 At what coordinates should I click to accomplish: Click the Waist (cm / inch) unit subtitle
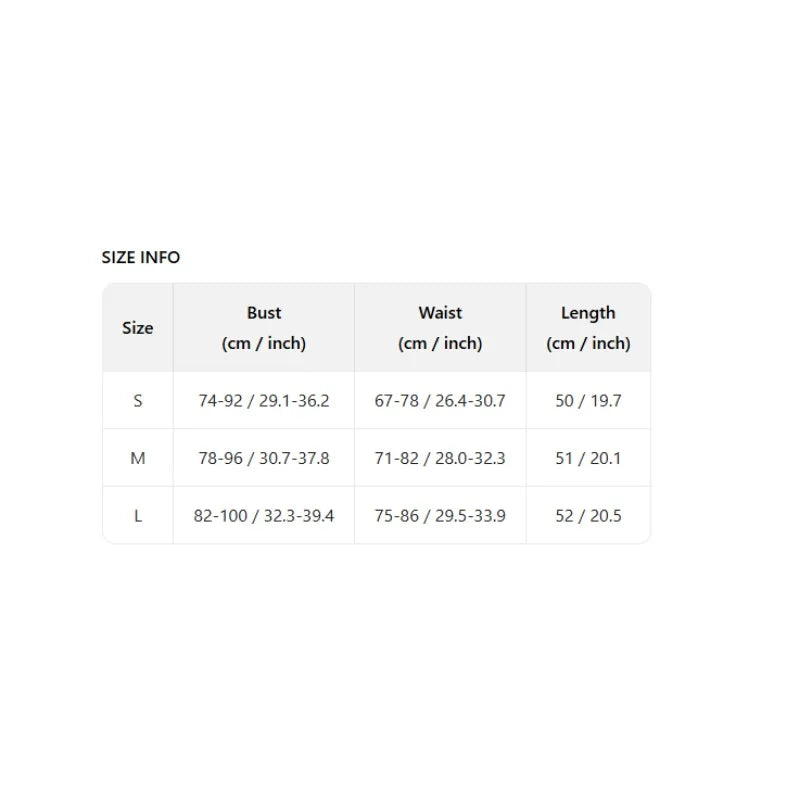coord(440,343)
